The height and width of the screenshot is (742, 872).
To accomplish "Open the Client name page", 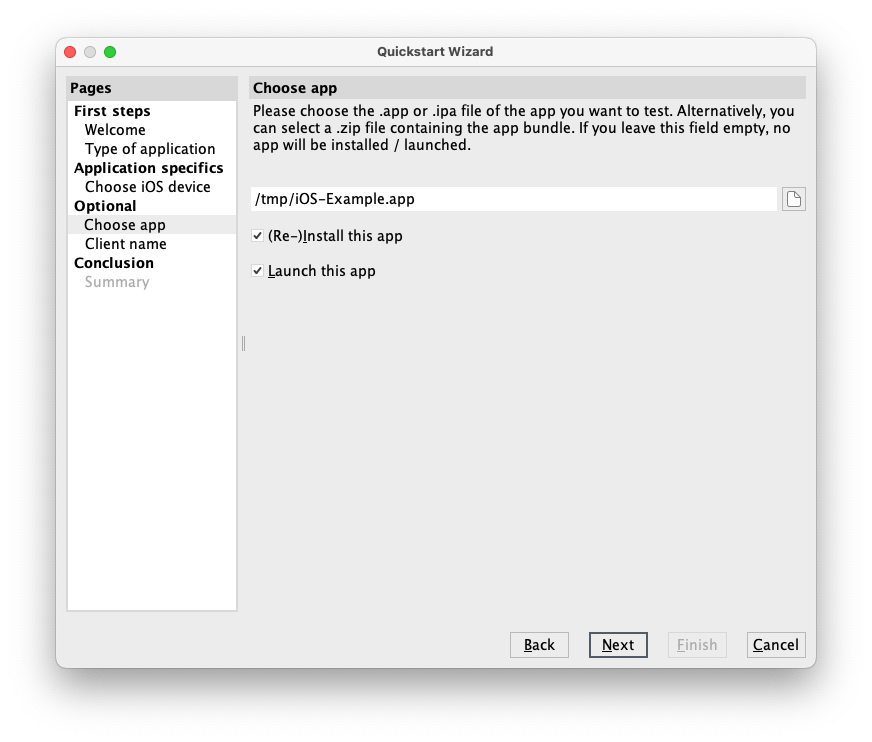I will pos(126,244).
